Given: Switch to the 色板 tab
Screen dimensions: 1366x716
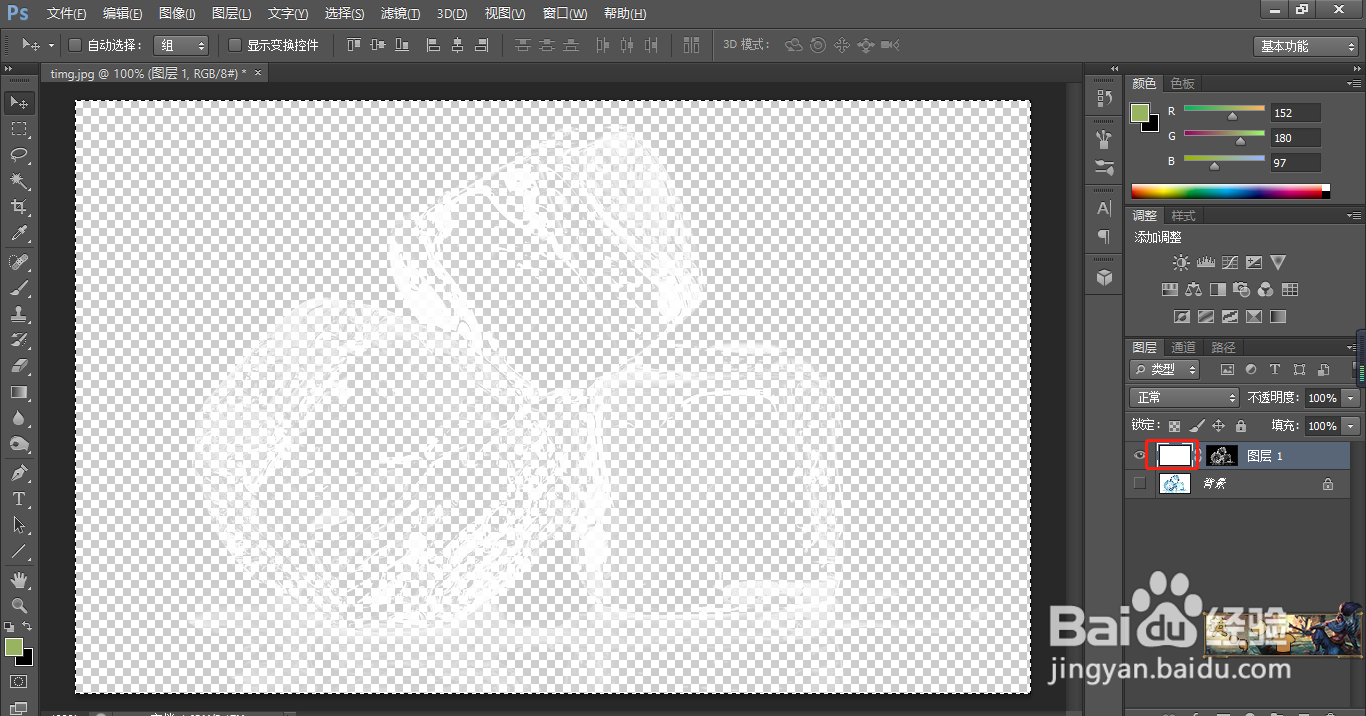Looking at the screenshot, I should (1183, 84).
